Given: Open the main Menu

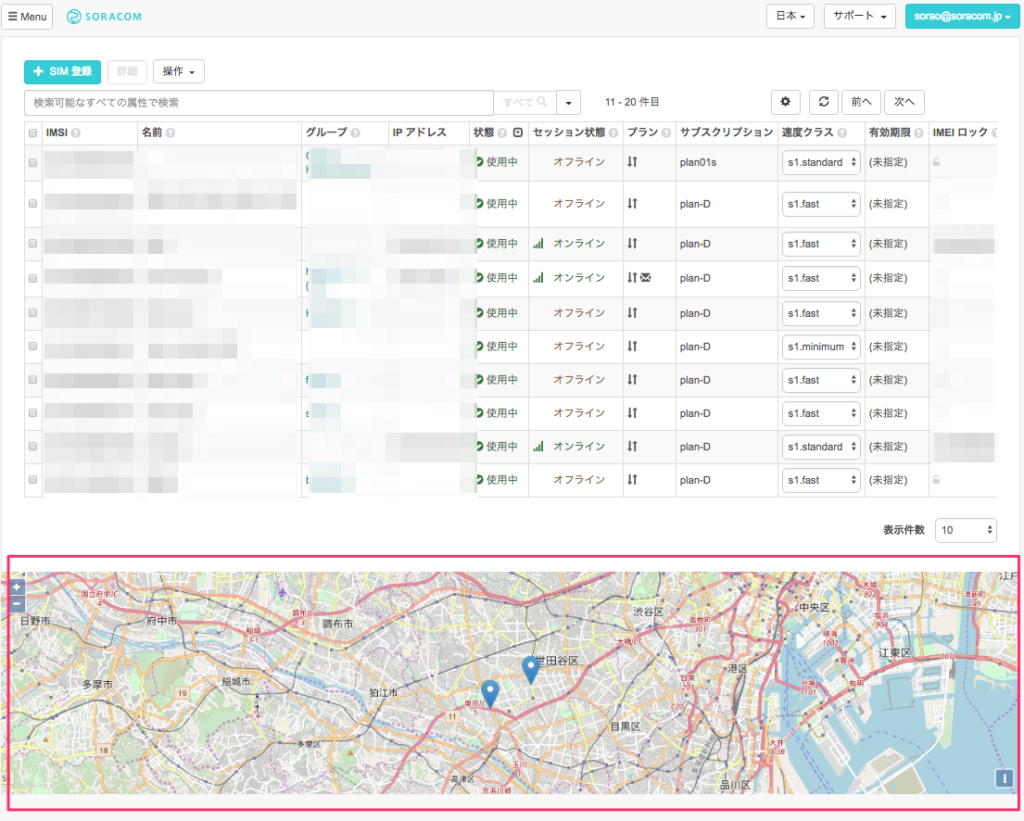Looking at the screenshot, I should tap(28, 17).
